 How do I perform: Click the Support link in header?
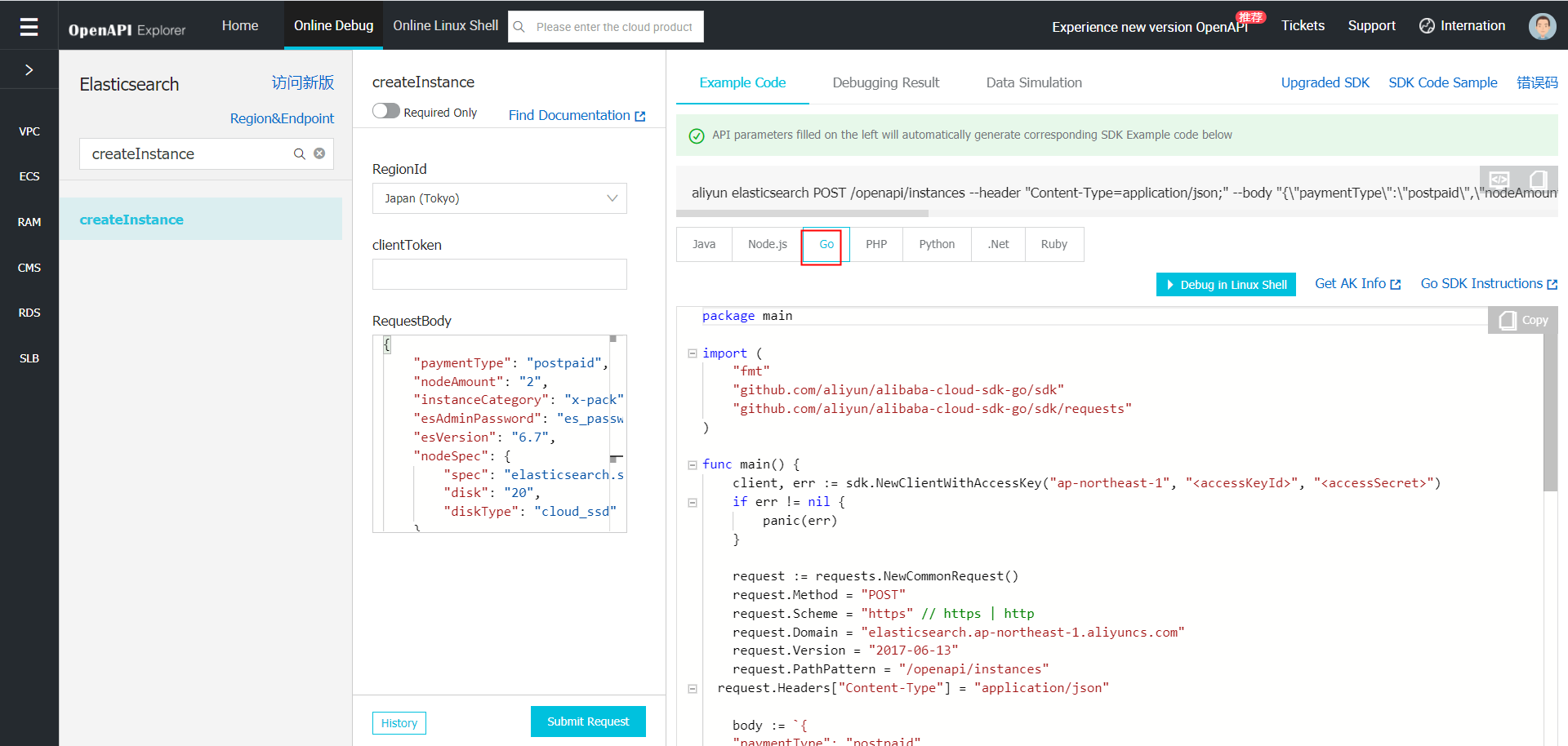[1372, 25]
